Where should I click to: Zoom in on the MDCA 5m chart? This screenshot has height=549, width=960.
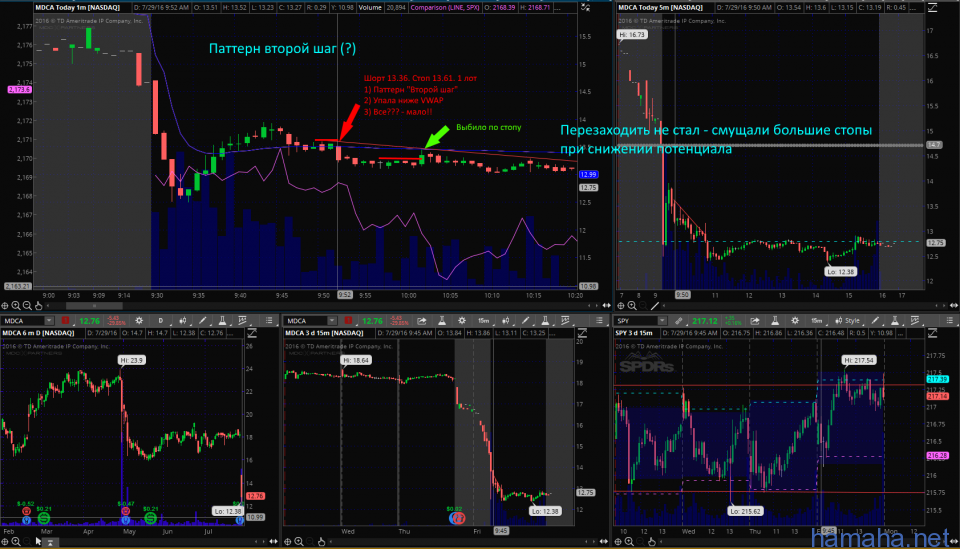632,305
